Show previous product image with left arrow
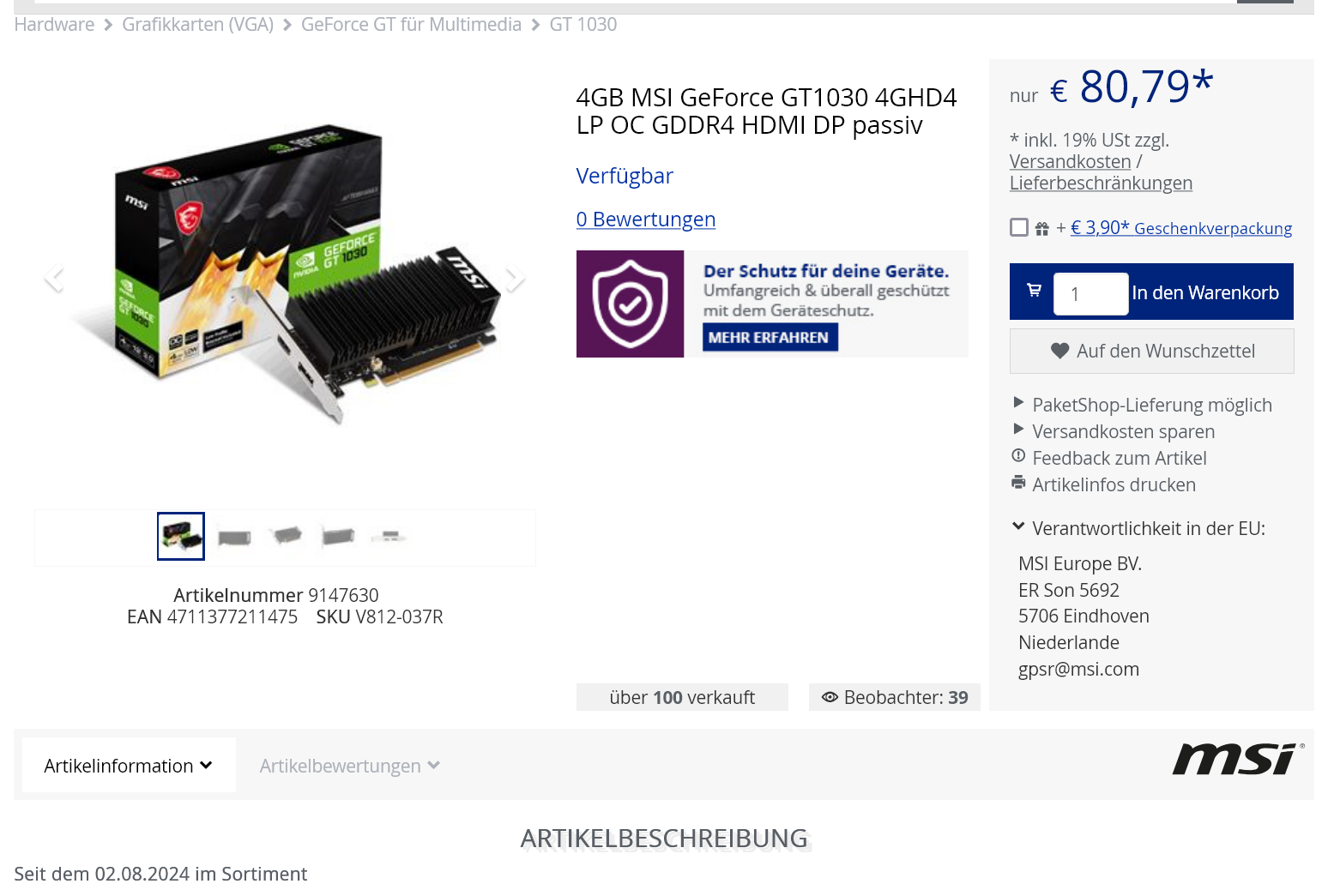Image resolution: width=1334 pixels, height=896 pixels. tap(54, 278)
